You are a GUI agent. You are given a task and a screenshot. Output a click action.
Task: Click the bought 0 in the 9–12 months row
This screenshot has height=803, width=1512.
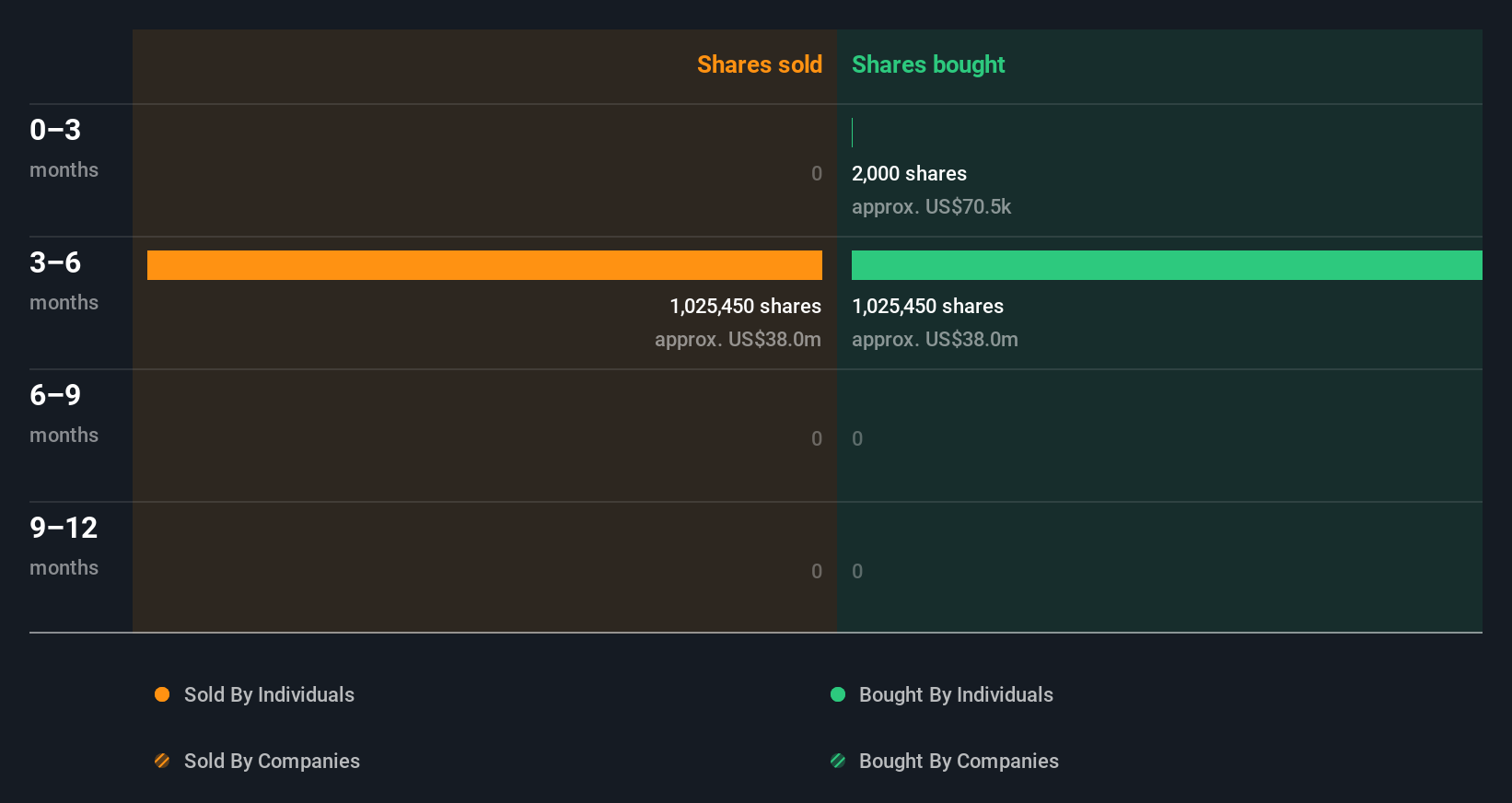857,571
